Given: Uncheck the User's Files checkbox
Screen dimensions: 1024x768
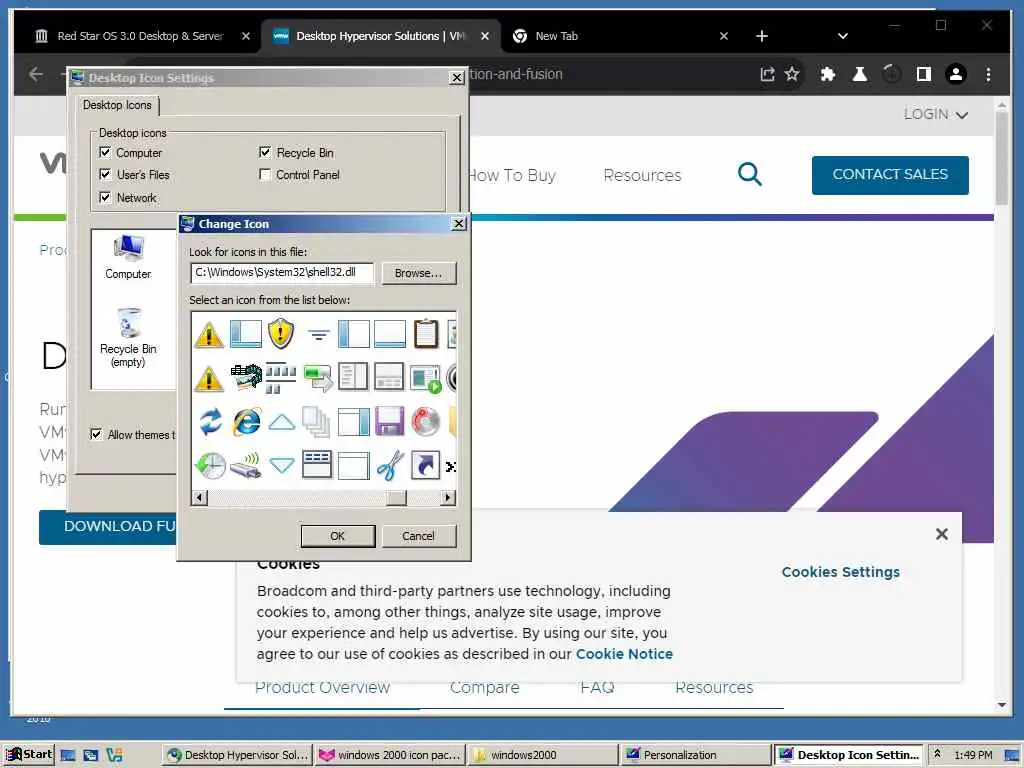Looking at the screenshot, I should (x=105, y=174).
